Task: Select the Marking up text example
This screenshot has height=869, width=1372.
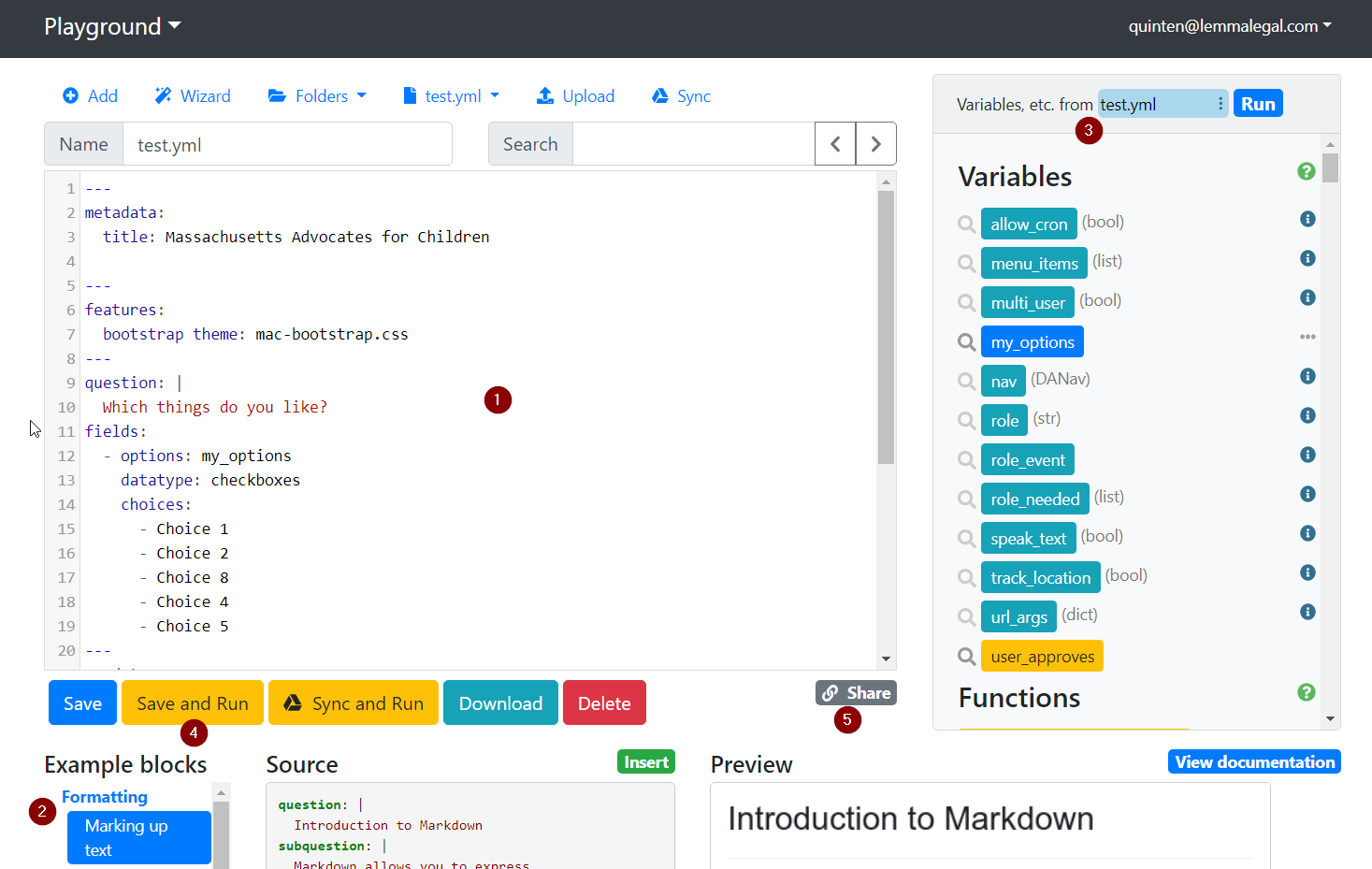Action: 139,838
